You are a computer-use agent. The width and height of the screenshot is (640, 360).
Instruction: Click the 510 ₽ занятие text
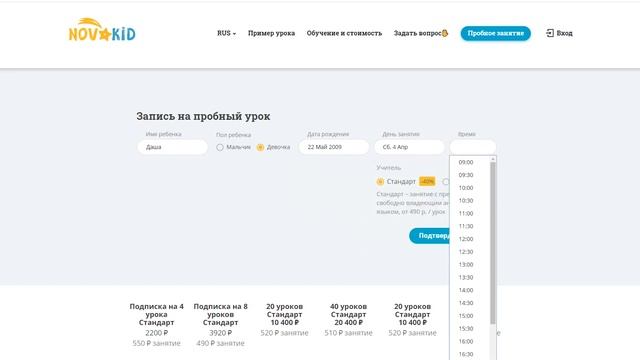[x=349, y=333]
